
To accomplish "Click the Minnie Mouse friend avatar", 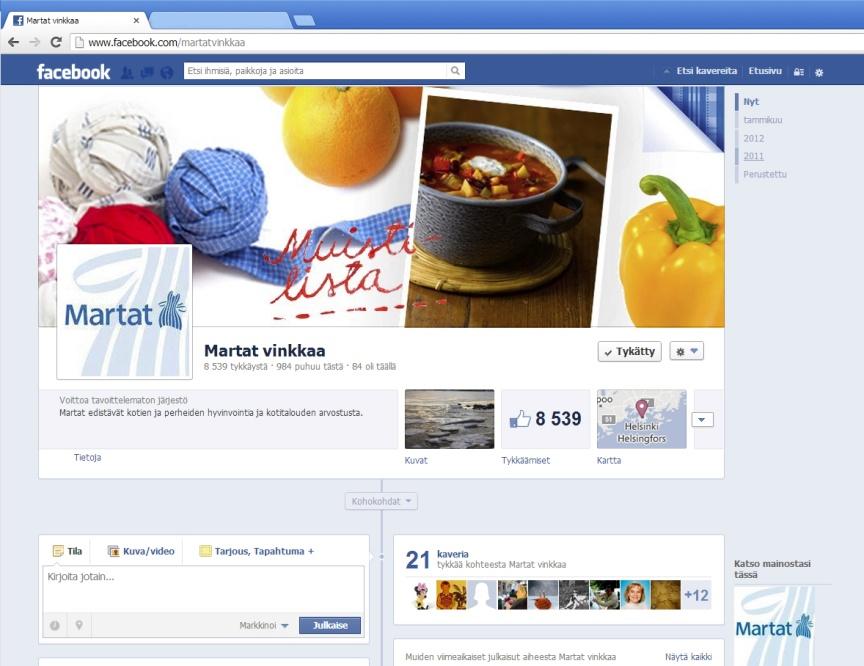I will pyautogui.click(x=420, y=595).
